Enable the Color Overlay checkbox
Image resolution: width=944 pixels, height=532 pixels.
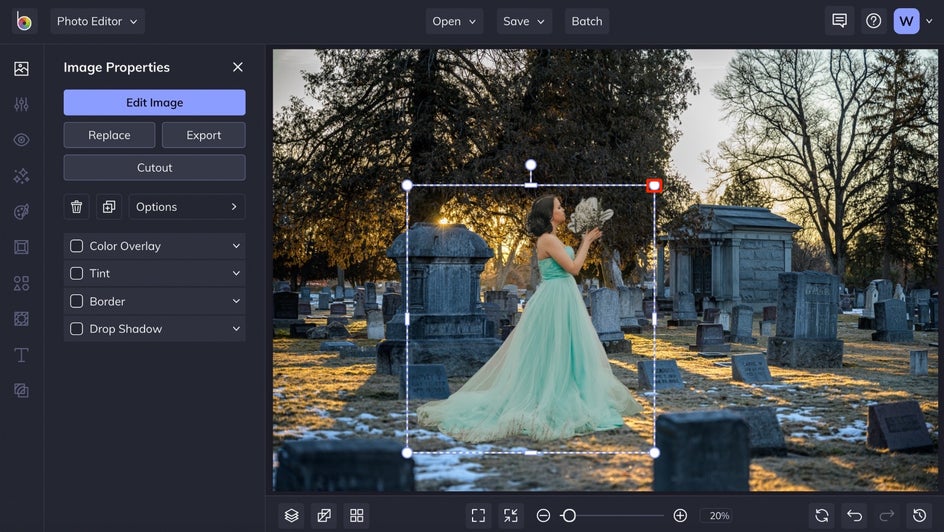(x=77, y=246)
